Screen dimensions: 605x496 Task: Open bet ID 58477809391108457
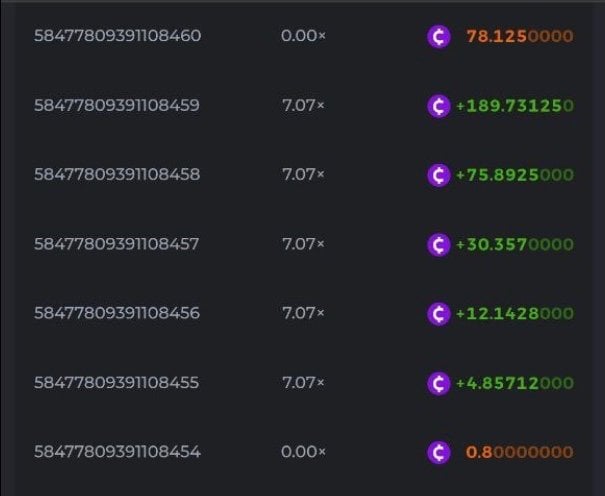[117, 244]
